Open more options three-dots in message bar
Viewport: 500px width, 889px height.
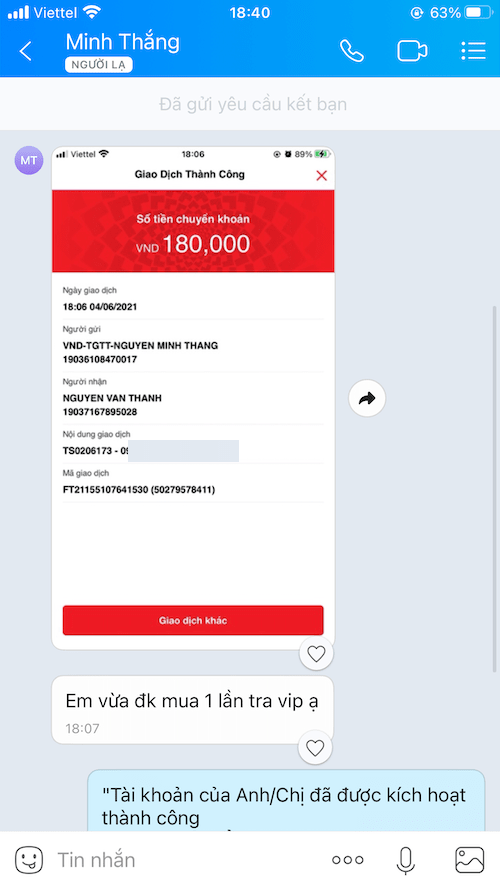[x=348, y=860]
